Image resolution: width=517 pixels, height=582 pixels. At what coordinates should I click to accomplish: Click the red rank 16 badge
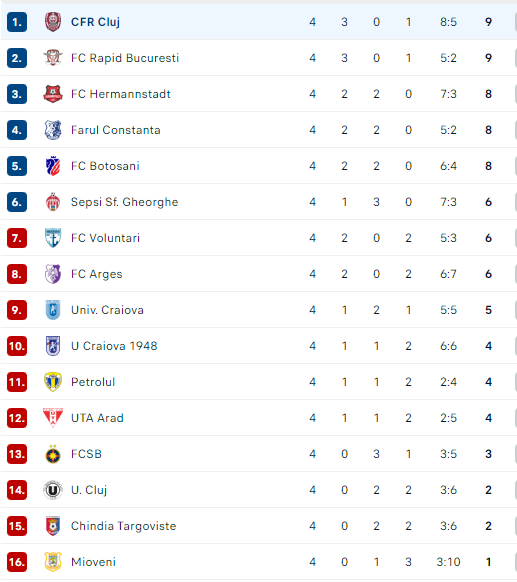click(17, 562)
